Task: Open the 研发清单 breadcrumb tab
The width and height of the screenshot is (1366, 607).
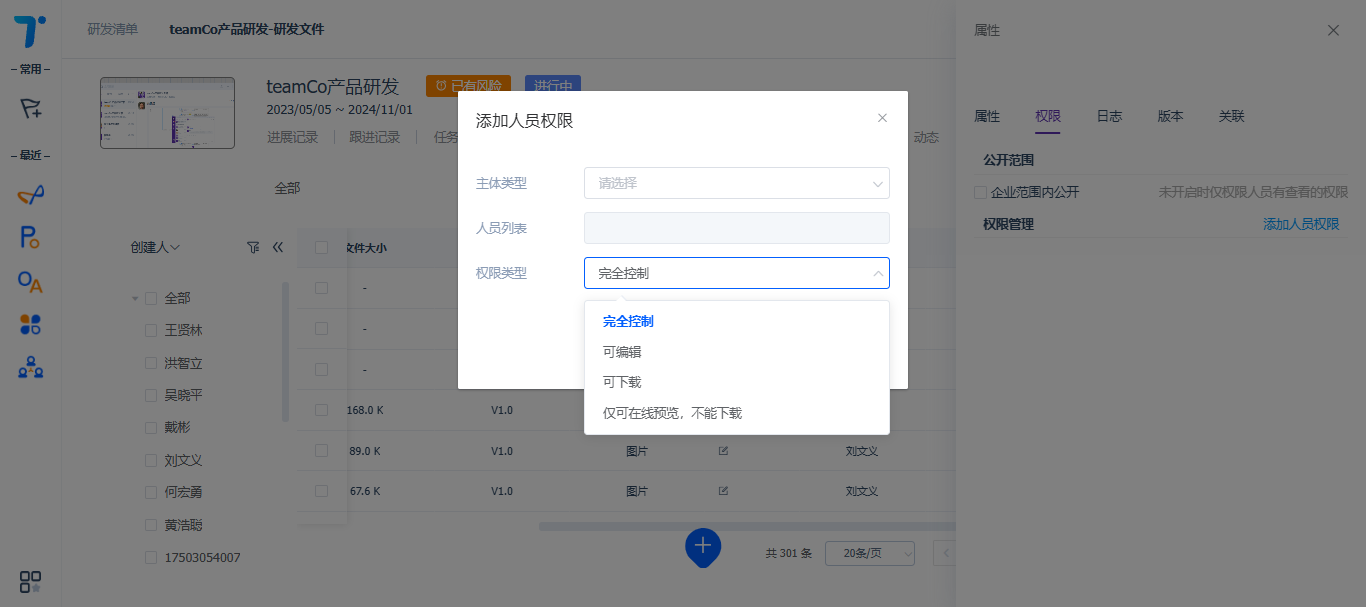Action: [113, 29]
